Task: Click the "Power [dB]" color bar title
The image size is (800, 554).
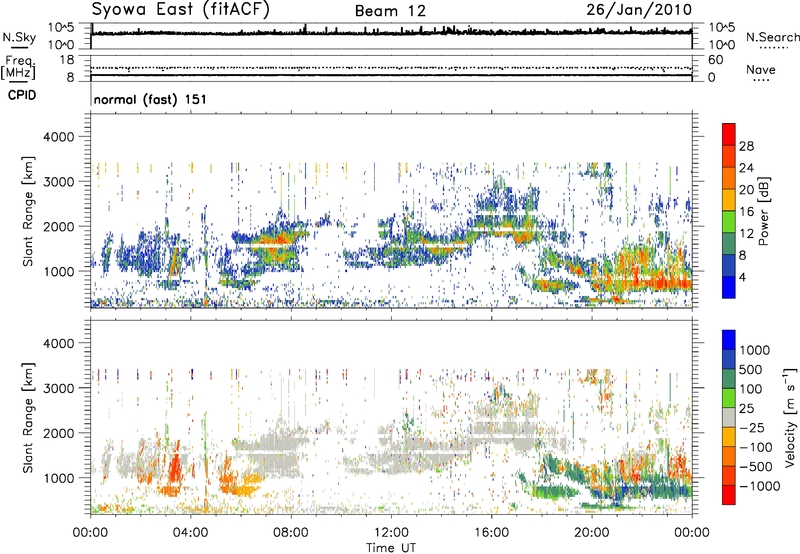Action: point(764,211)
